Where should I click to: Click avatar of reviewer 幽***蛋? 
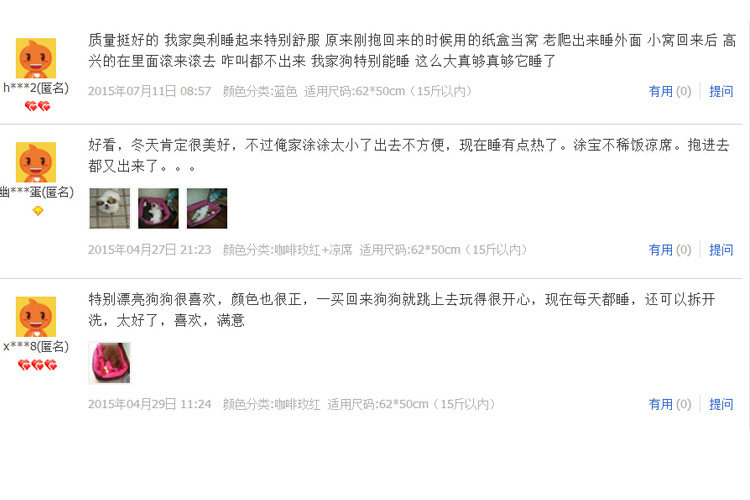click(x=36, y=162)
